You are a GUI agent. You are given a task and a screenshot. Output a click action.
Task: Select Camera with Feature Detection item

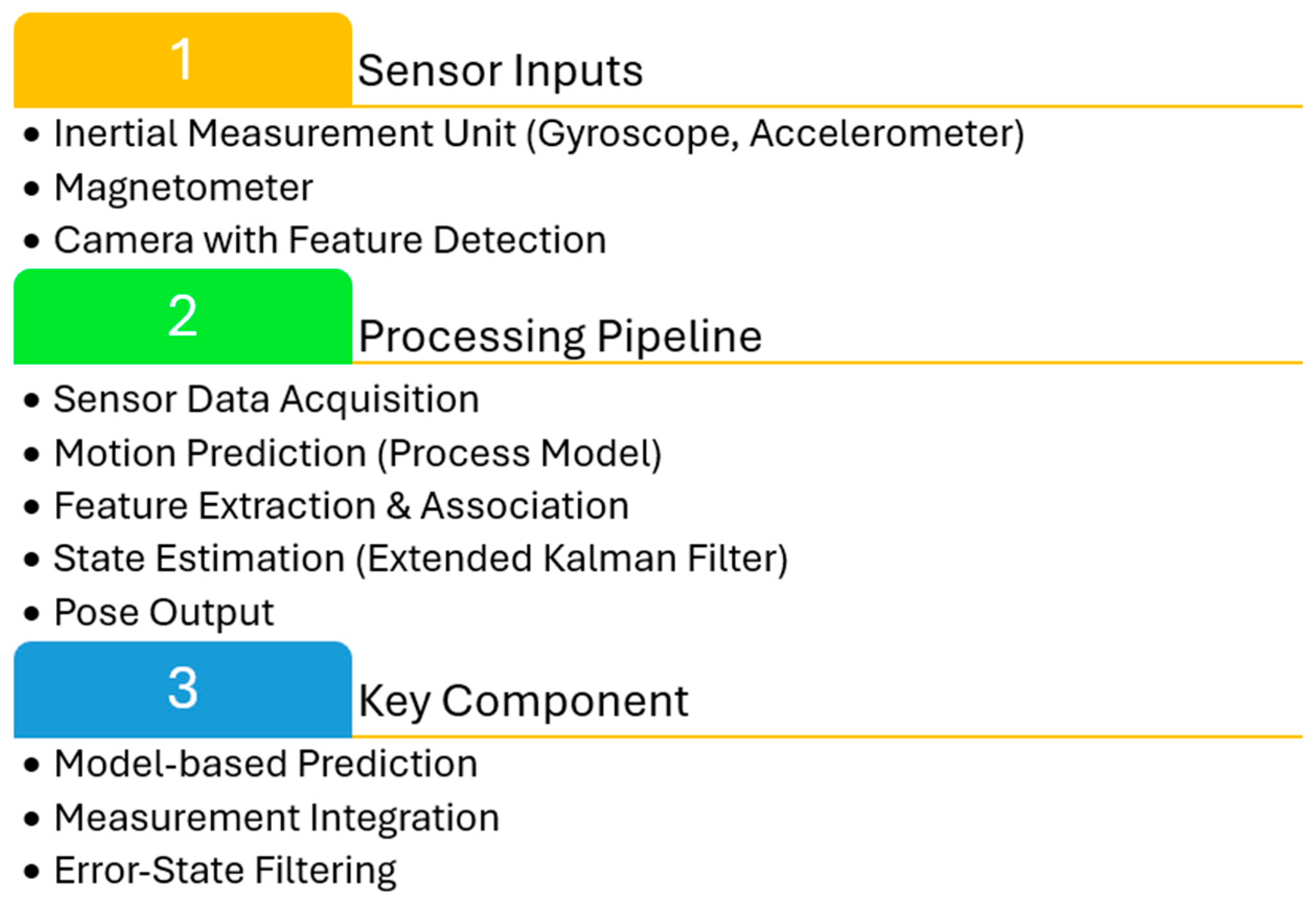[x=330, y=240]
